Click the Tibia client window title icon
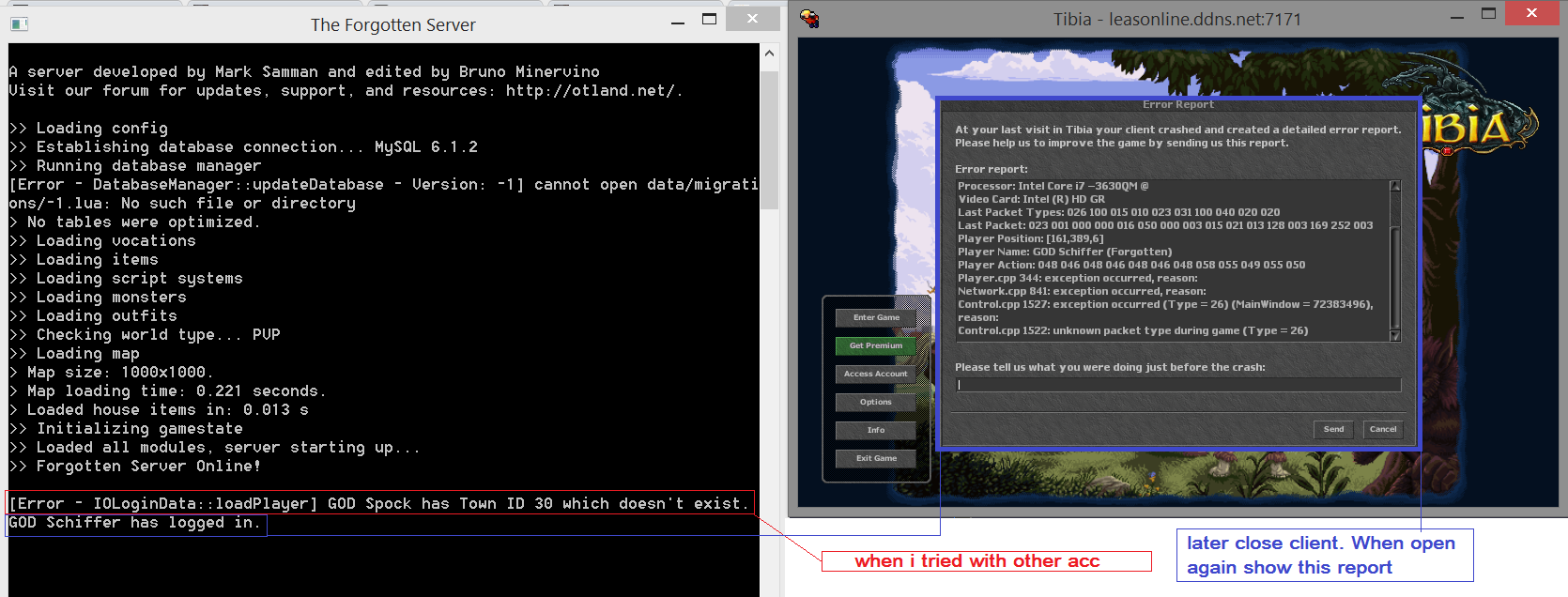This screenshot has height=597, width=1568. pyautogui.click(x=809, y=18)
